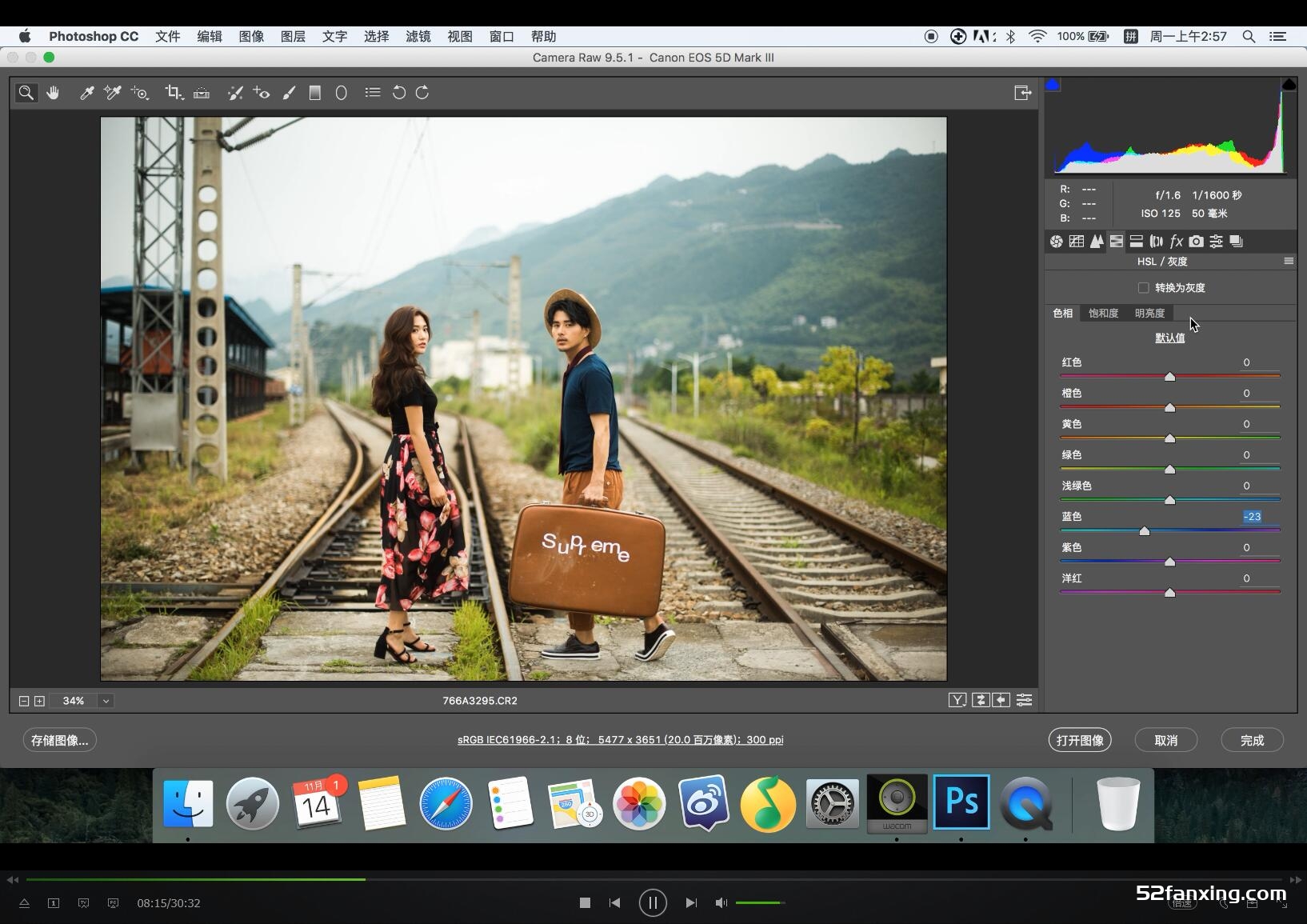
Task: Open Safari from the Dock
Action: point(446,804)
